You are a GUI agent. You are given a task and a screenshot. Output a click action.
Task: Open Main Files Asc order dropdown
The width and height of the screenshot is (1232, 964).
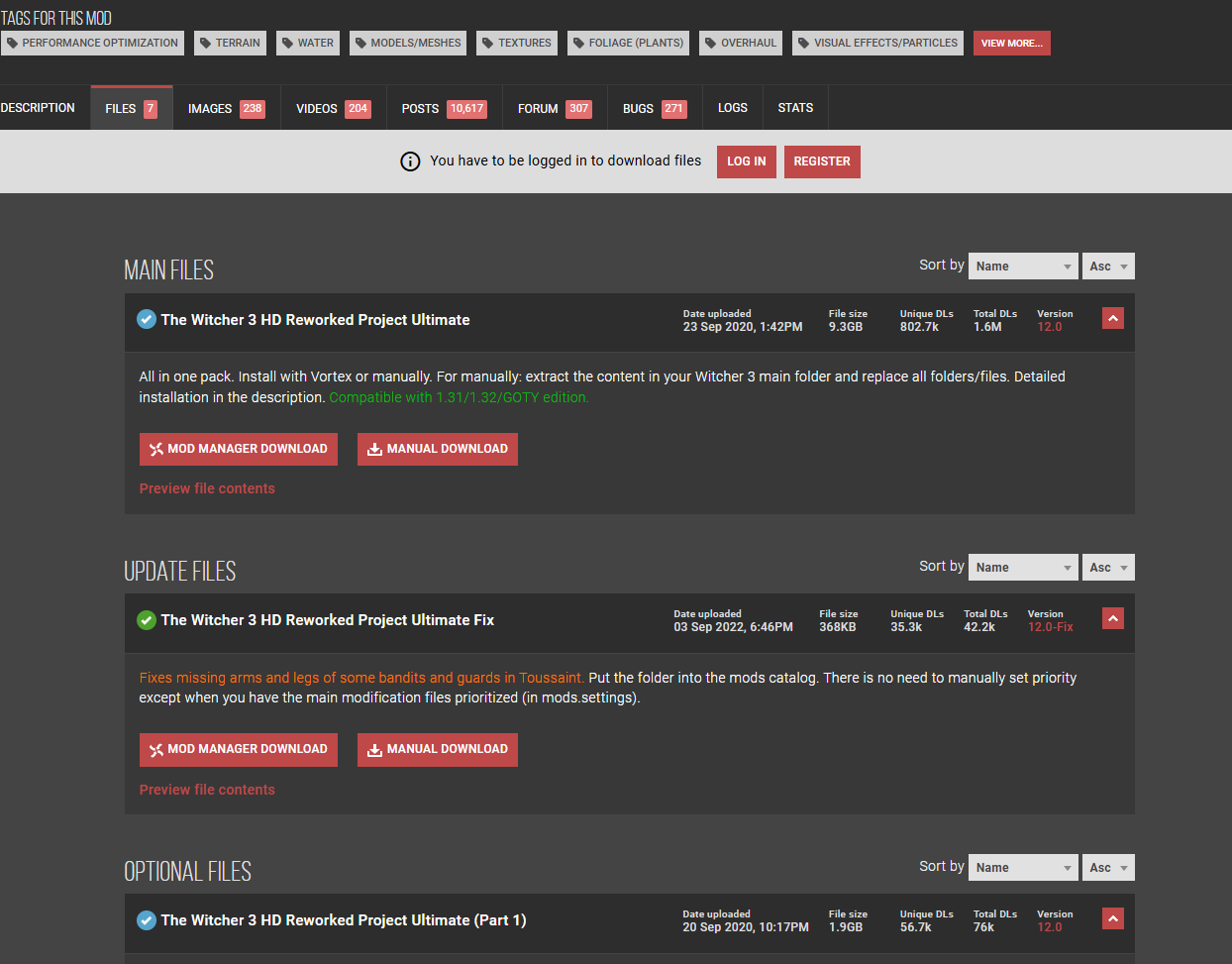1108,267
